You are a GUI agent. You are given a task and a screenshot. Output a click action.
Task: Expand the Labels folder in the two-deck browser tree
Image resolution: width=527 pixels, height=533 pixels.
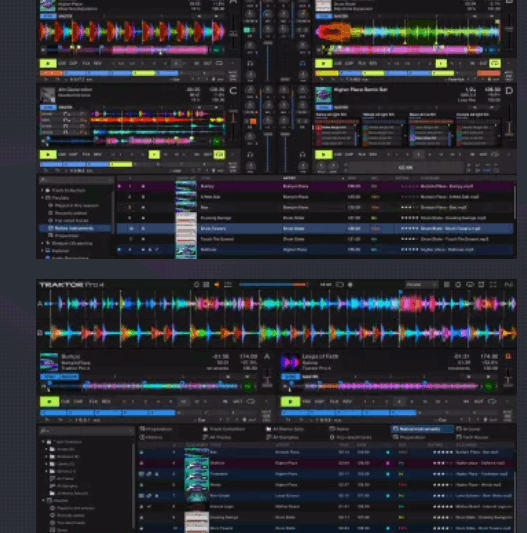point(47,464)
